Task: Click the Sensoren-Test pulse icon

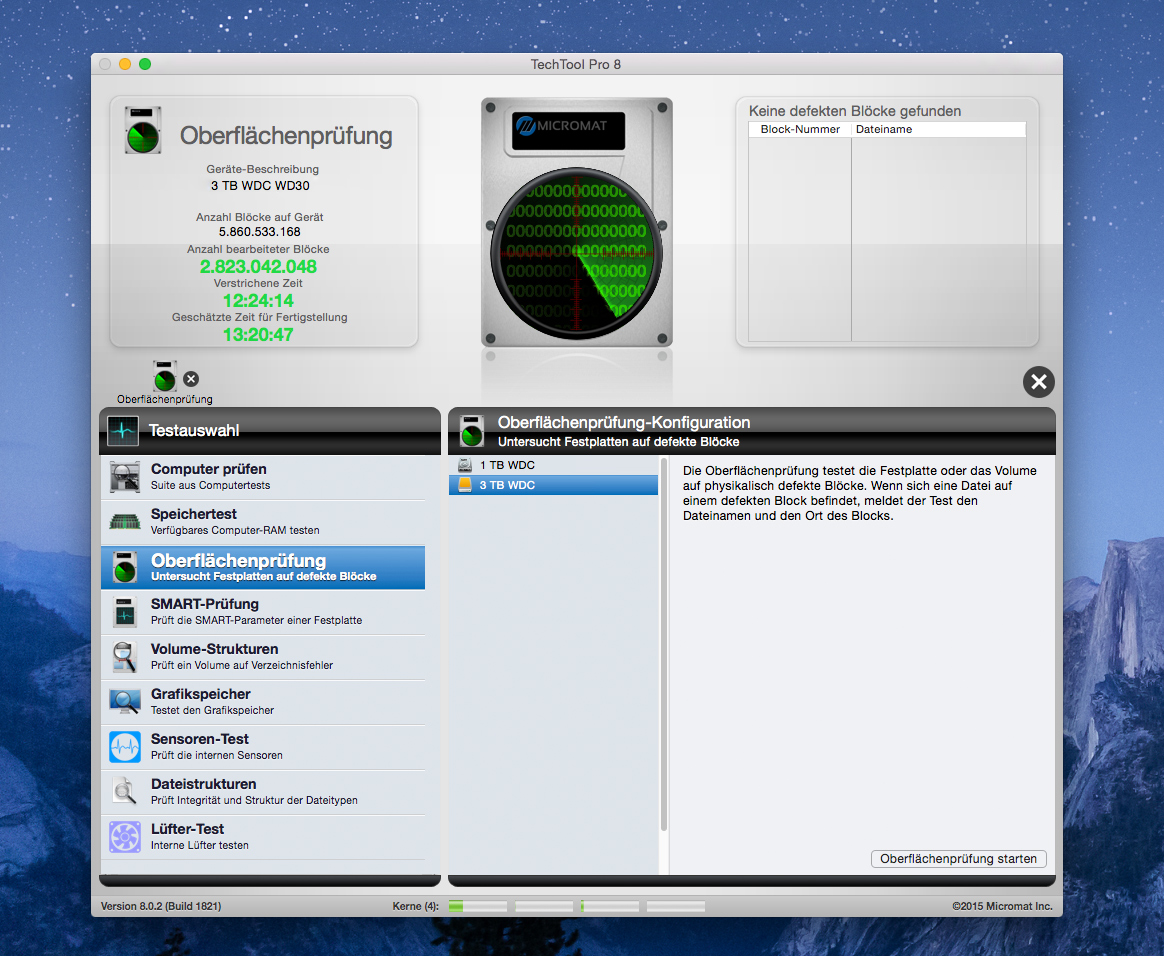Action: point(125,747)
